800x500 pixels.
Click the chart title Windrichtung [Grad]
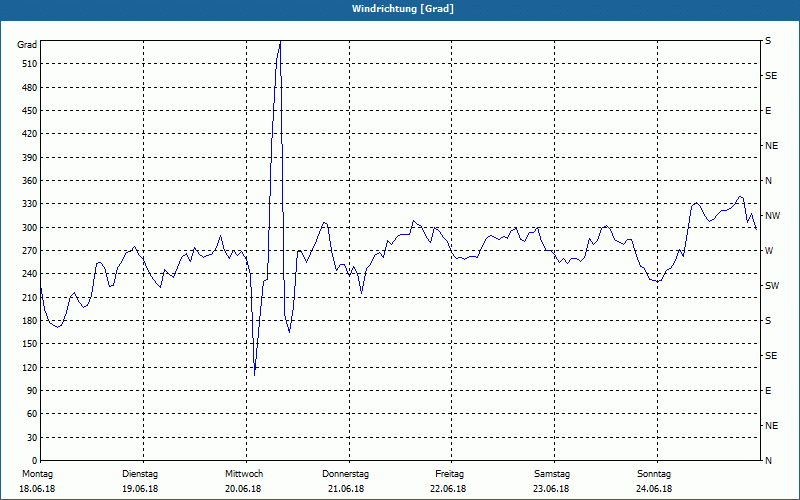[403, 9]
